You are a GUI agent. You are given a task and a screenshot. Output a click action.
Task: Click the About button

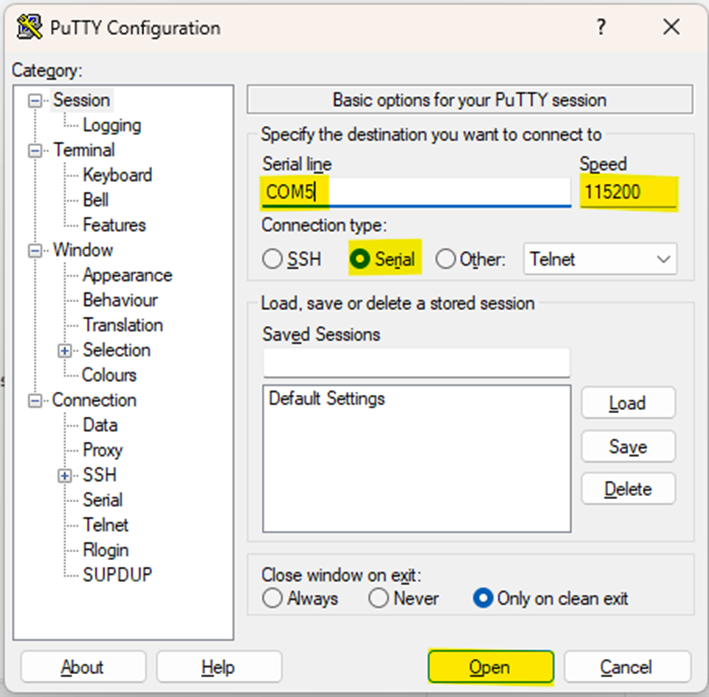[x=83, y=667]
